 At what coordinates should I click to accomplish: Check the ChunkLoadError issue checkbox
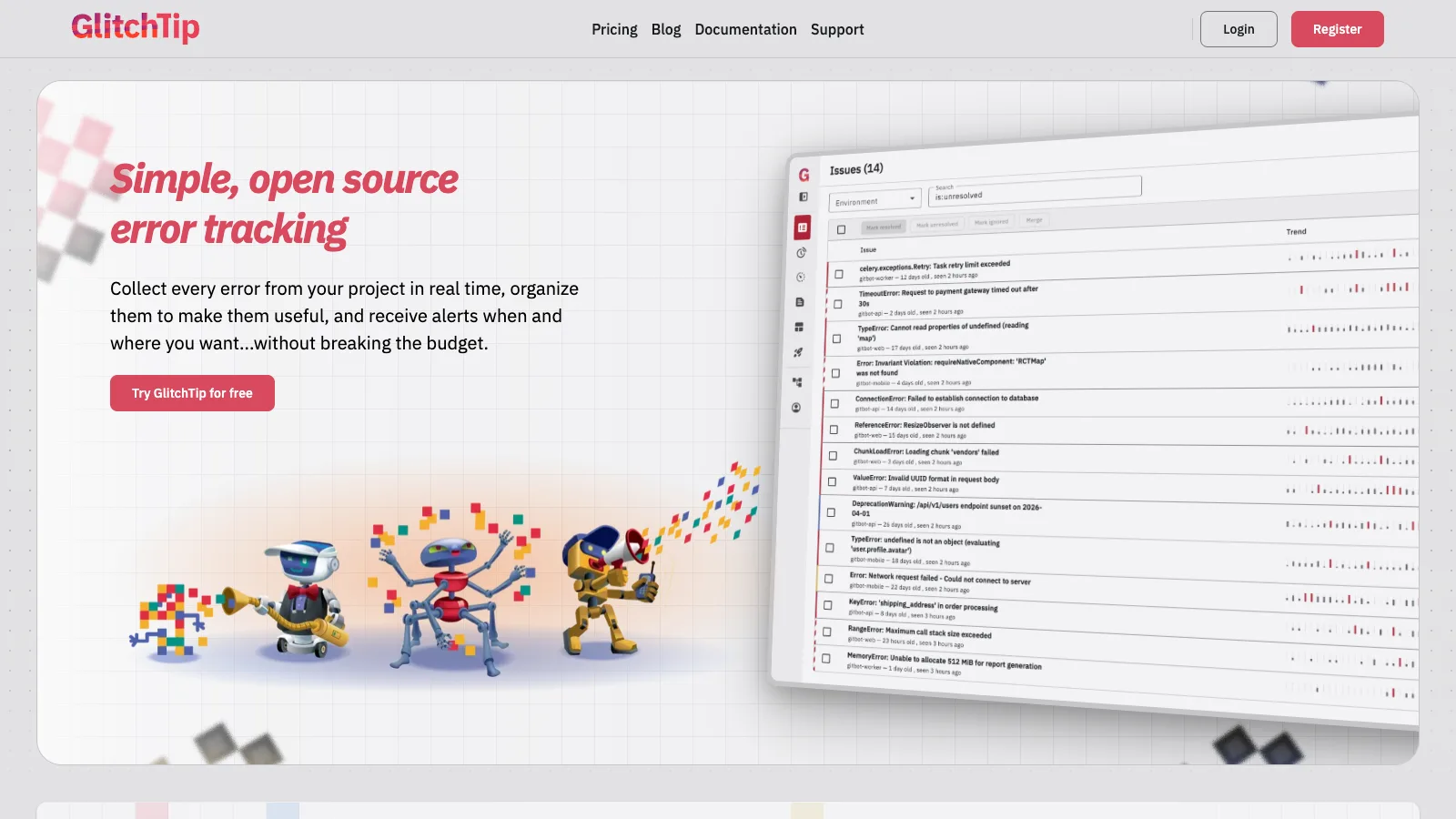click(x=833, y=456)
